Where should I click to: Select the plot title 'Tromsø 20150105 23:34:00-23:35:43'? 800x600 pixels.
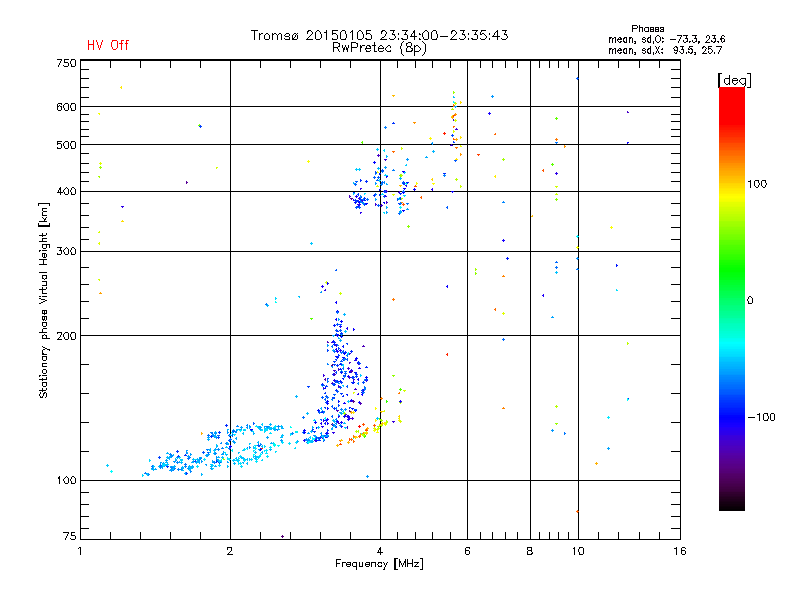(379, 35)
